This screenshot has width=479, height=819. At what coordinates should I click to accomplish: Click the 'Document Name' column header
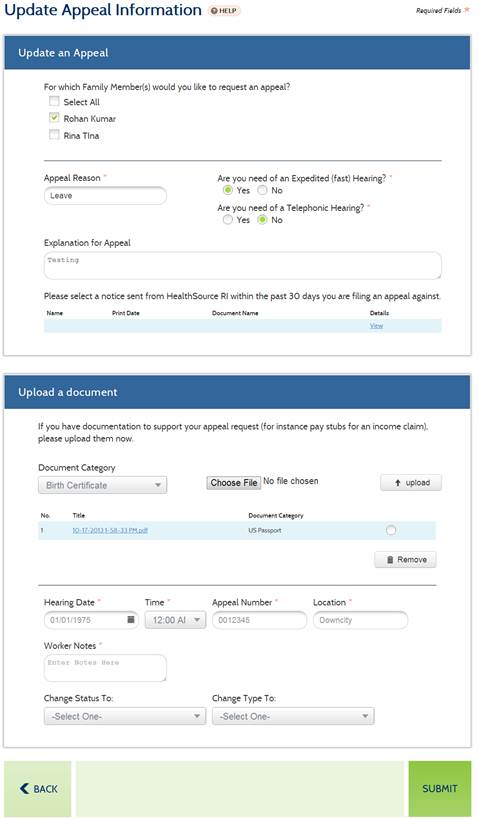(235, 313)
